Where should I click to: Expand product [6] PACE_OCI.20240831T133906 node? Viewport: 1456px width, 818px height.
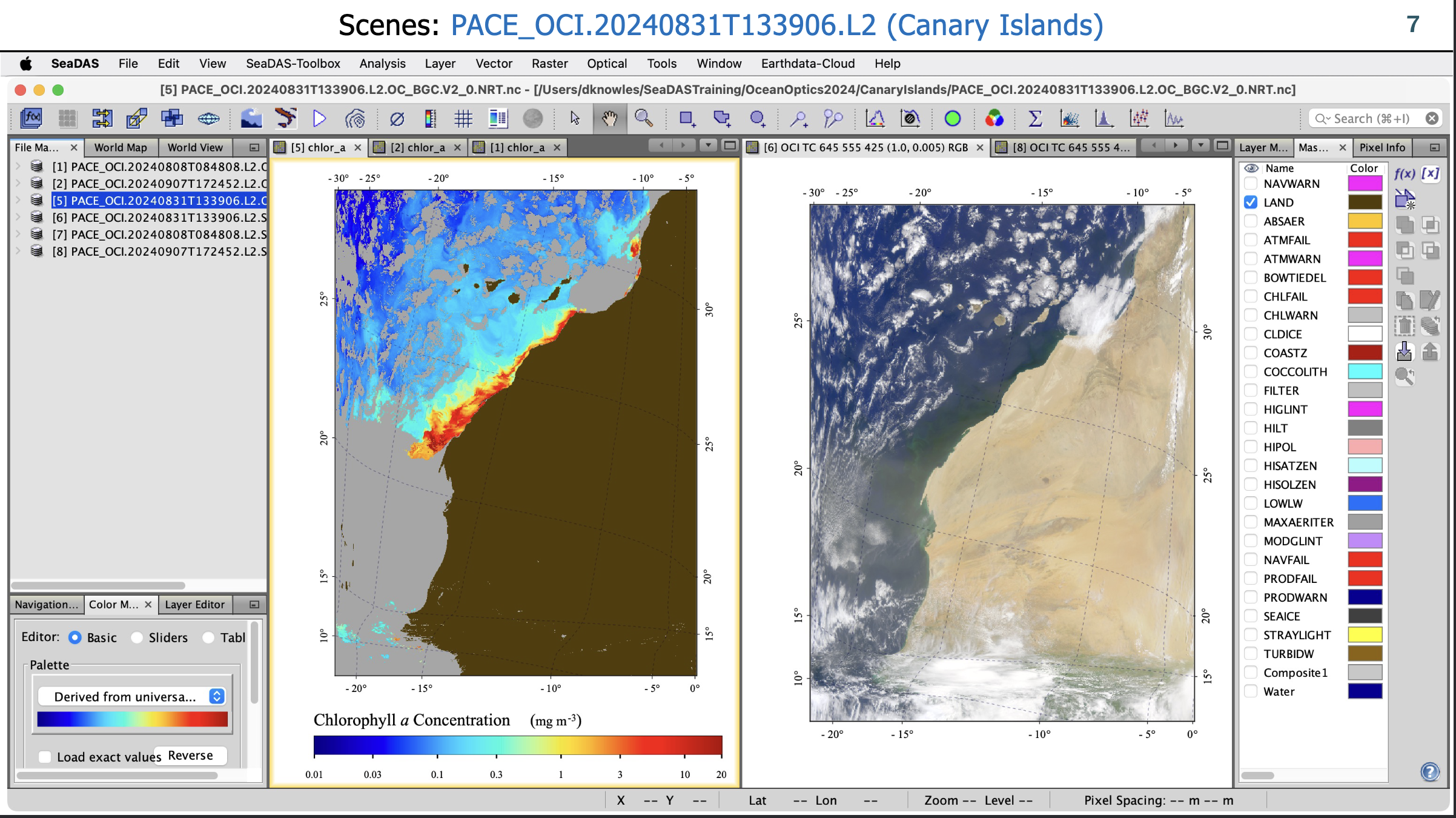(19, 217)
